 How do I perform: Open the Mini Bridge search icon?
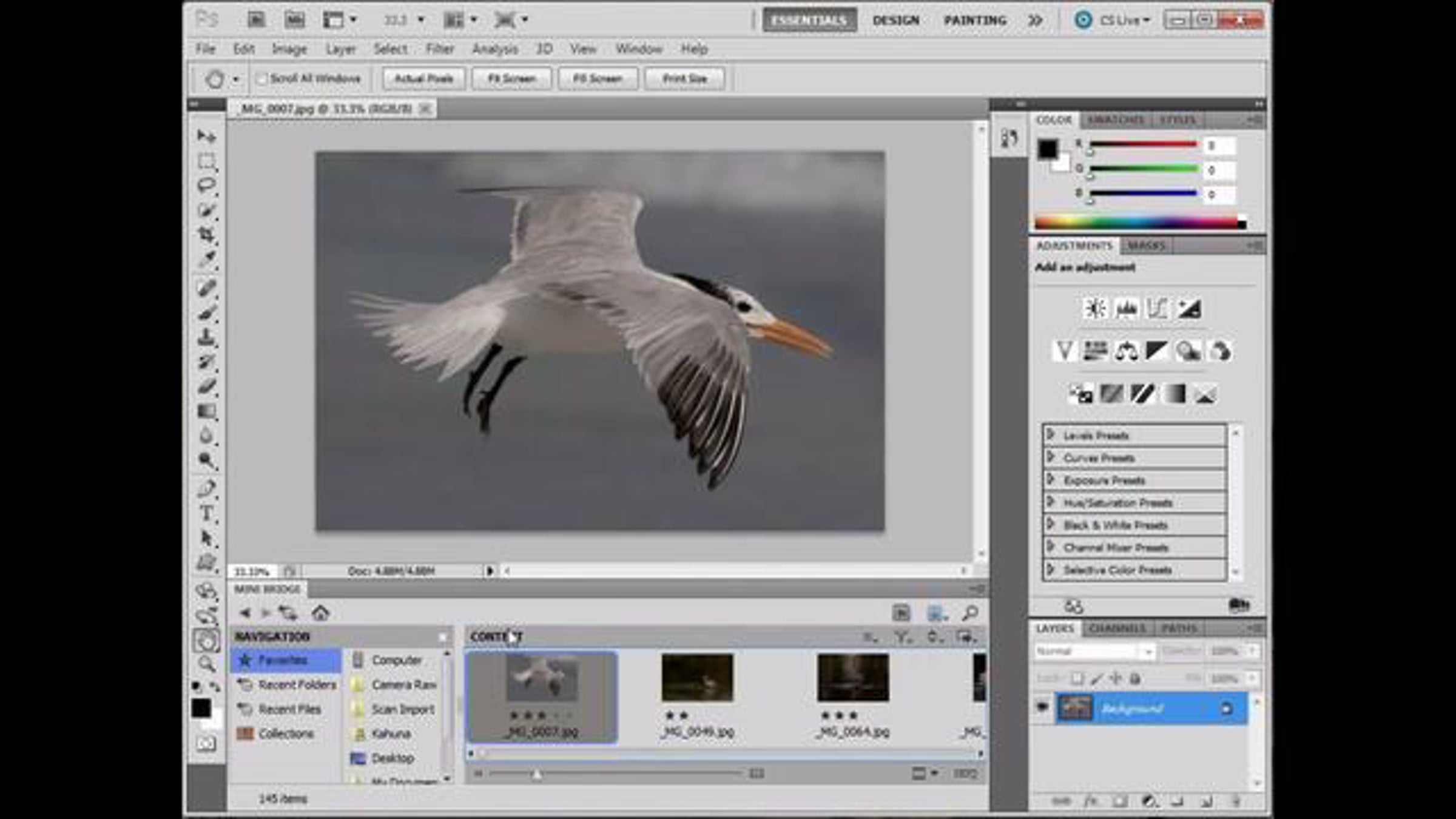coord(970,613)
